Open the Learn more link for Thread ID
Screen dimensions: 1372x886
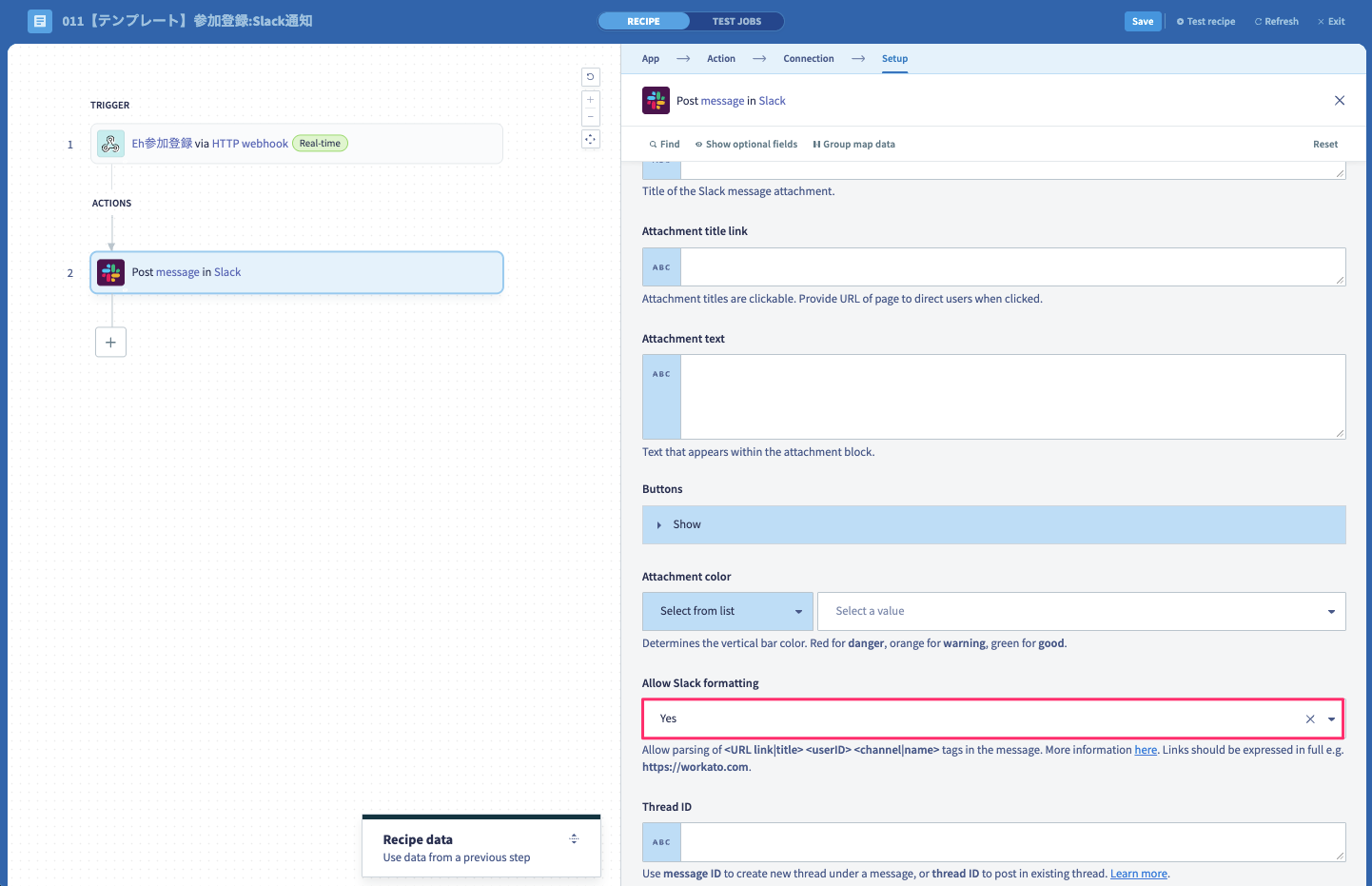click(1139, 874)
